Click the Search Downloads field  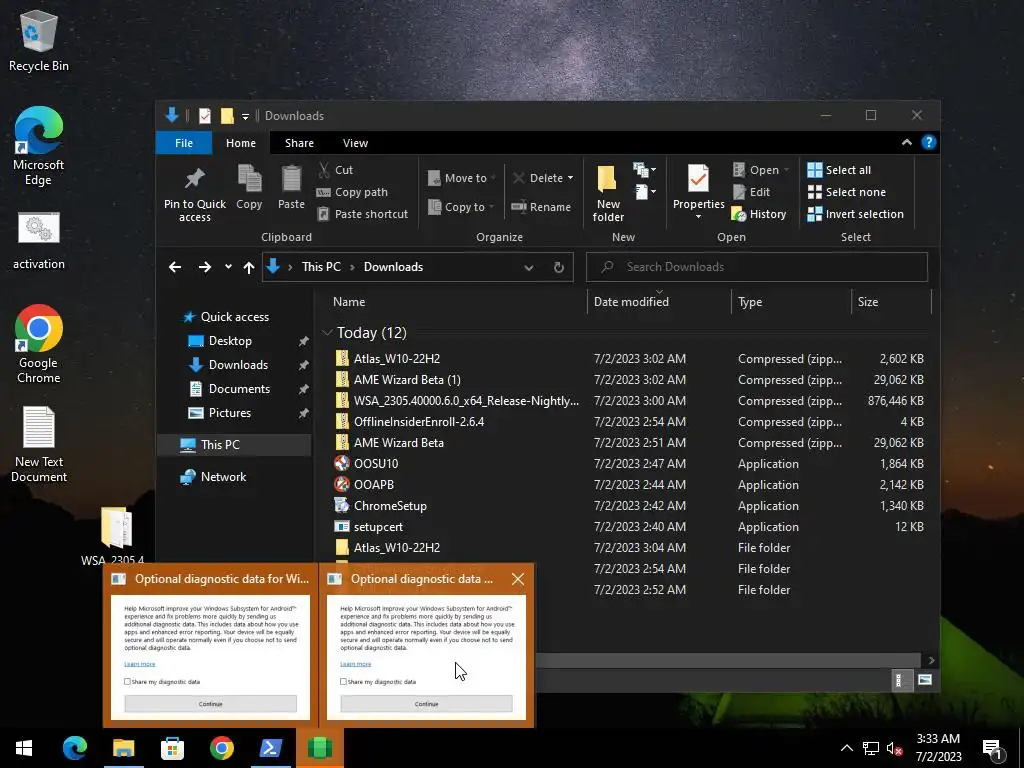756,267
